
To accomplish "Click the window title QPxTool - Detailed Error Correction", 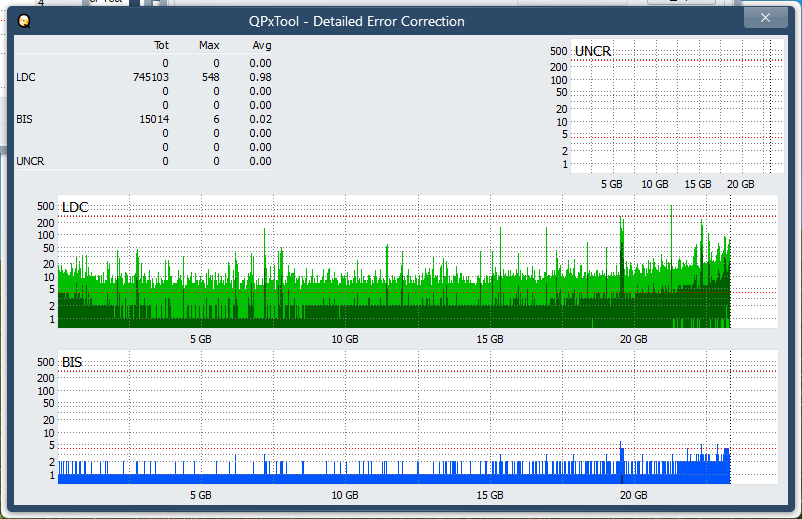I will tap(357, 21).
